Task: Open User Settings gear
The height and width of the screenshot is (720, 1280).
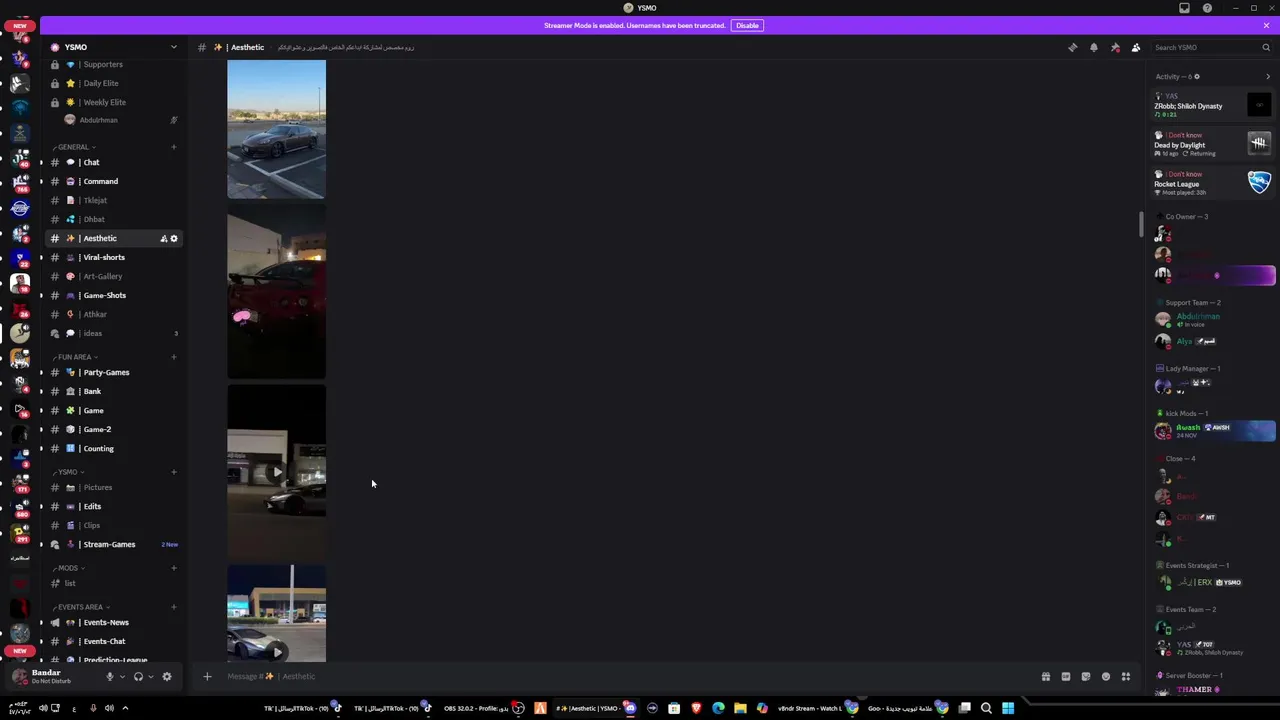Action: coord(167,676)
